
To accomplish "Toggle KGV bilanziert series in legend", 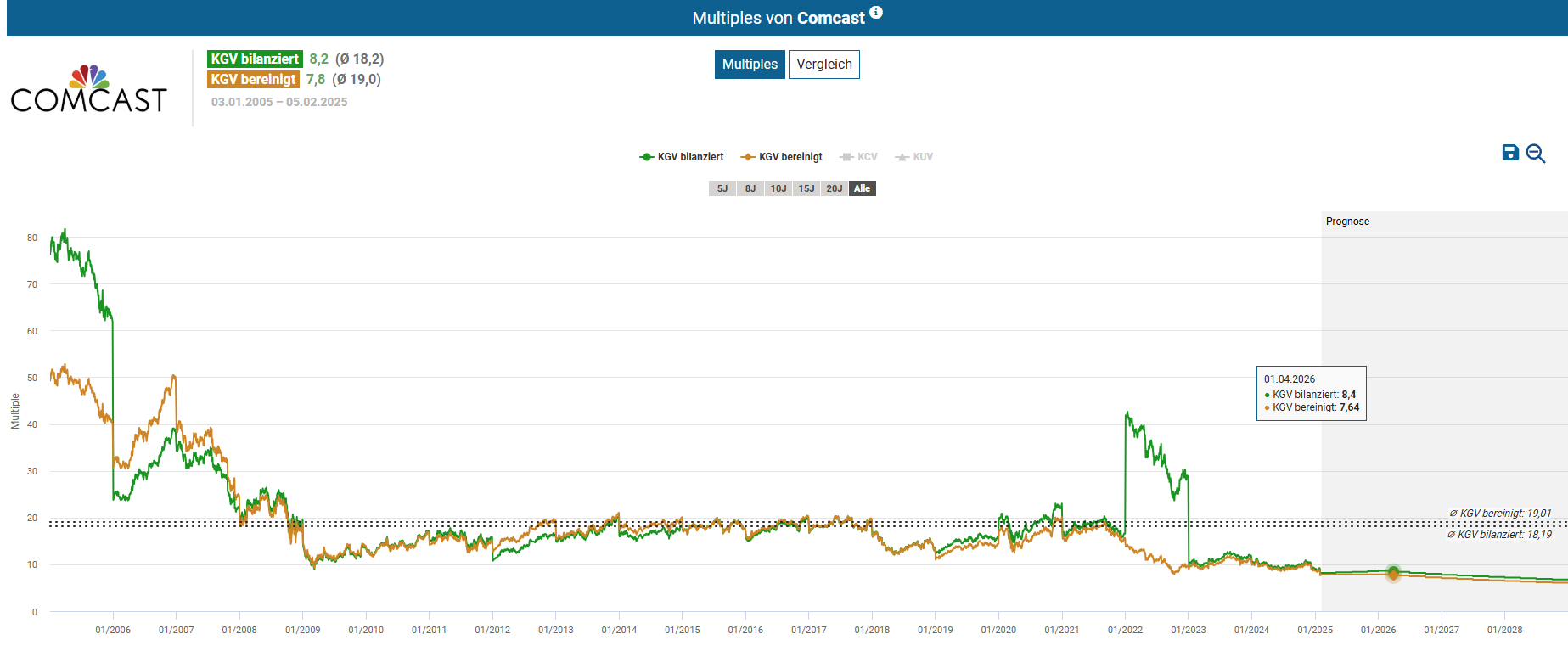I will [682, 157].
